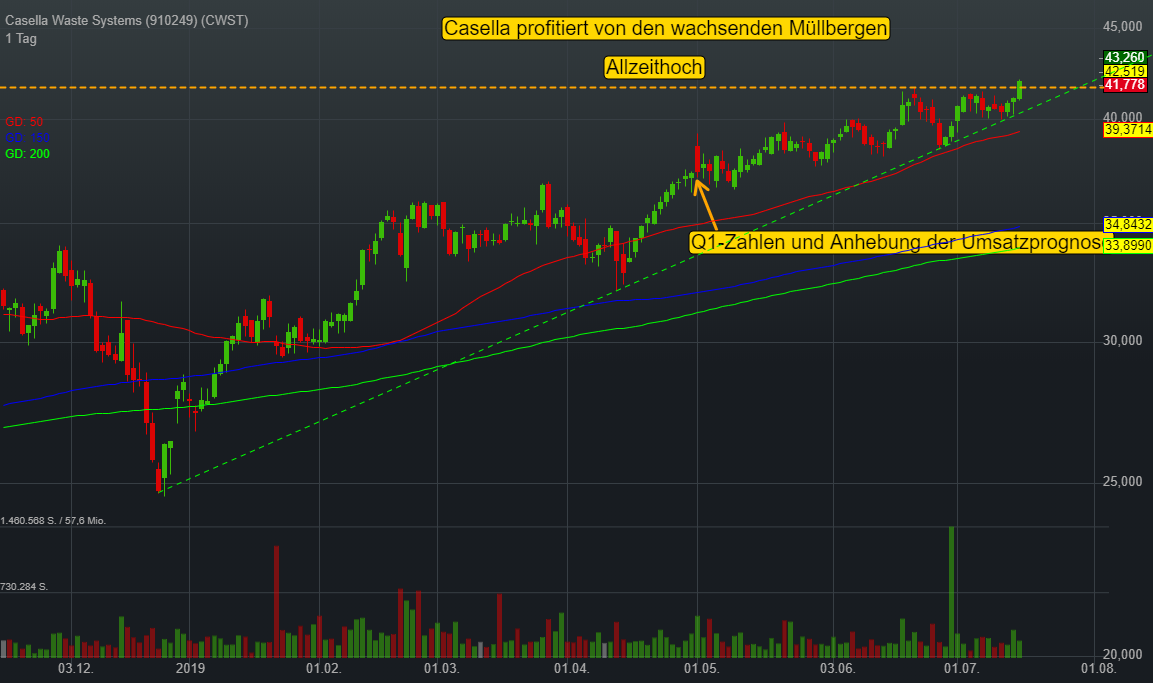This screenshot has height=683, width=1153.
Task: Click the "Casella profitiert von den wachsenden Müllbergen" annotation
Action: pos(665,29)
